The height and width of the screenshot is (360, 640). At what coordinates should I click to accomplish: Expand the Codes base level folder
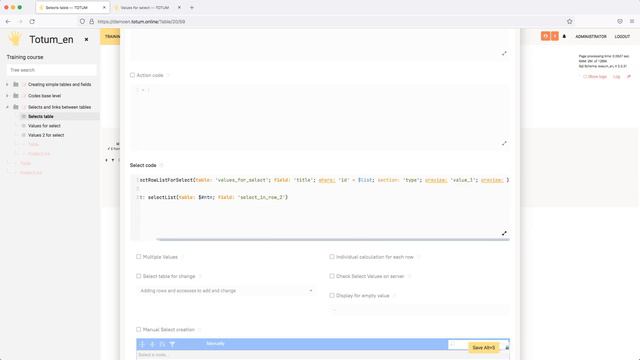click(7, 96)
